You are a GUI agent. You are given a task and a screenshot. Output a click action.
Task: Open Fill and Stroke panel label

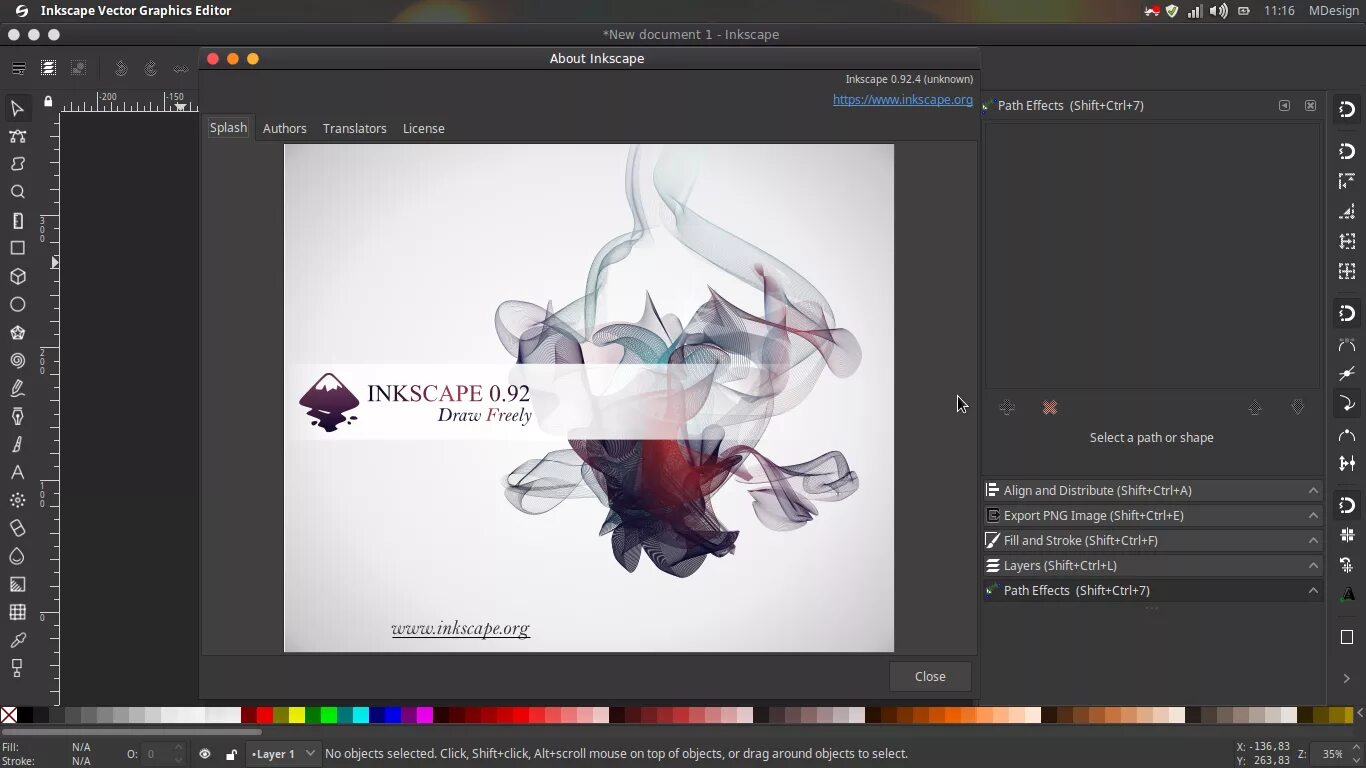tap(1081, 540)
